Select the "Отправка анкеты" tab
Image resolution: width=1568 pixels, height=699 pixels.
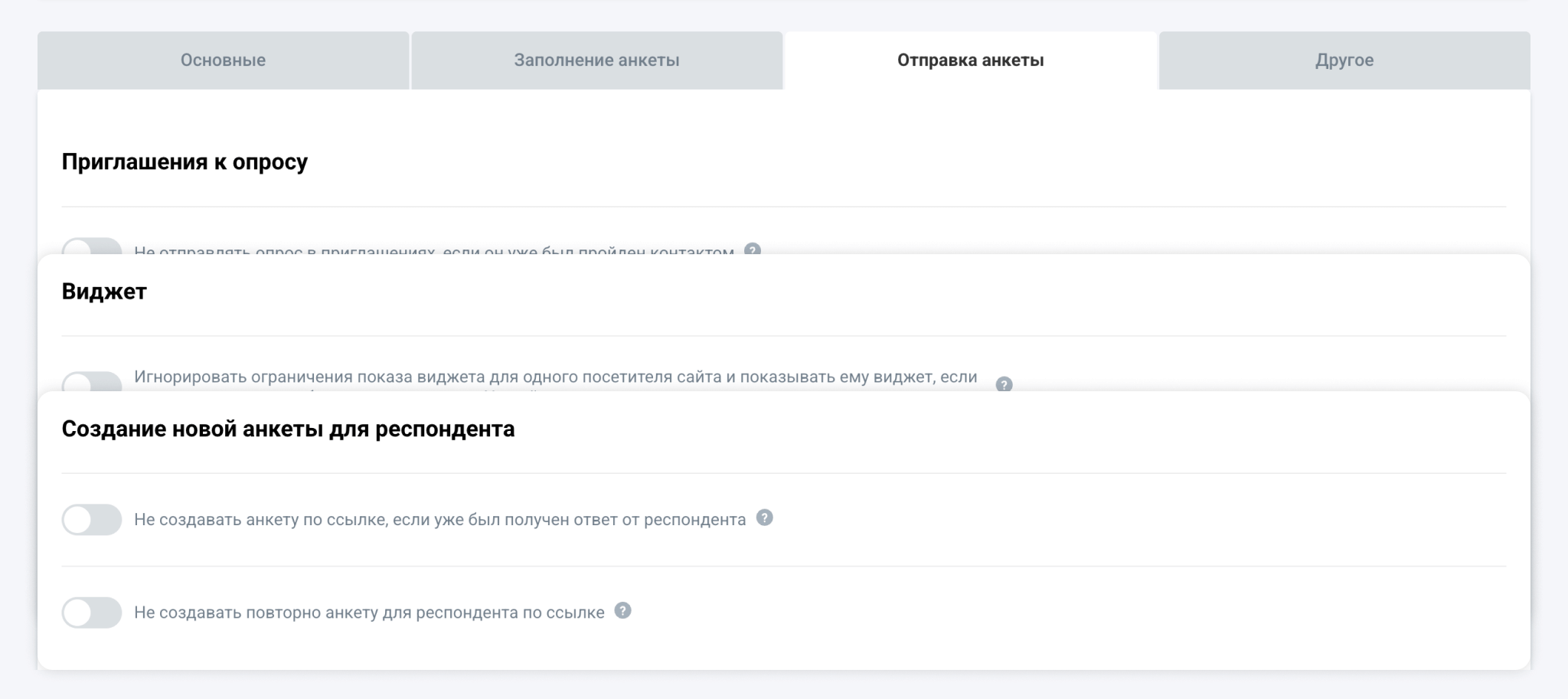click(970, 60)
